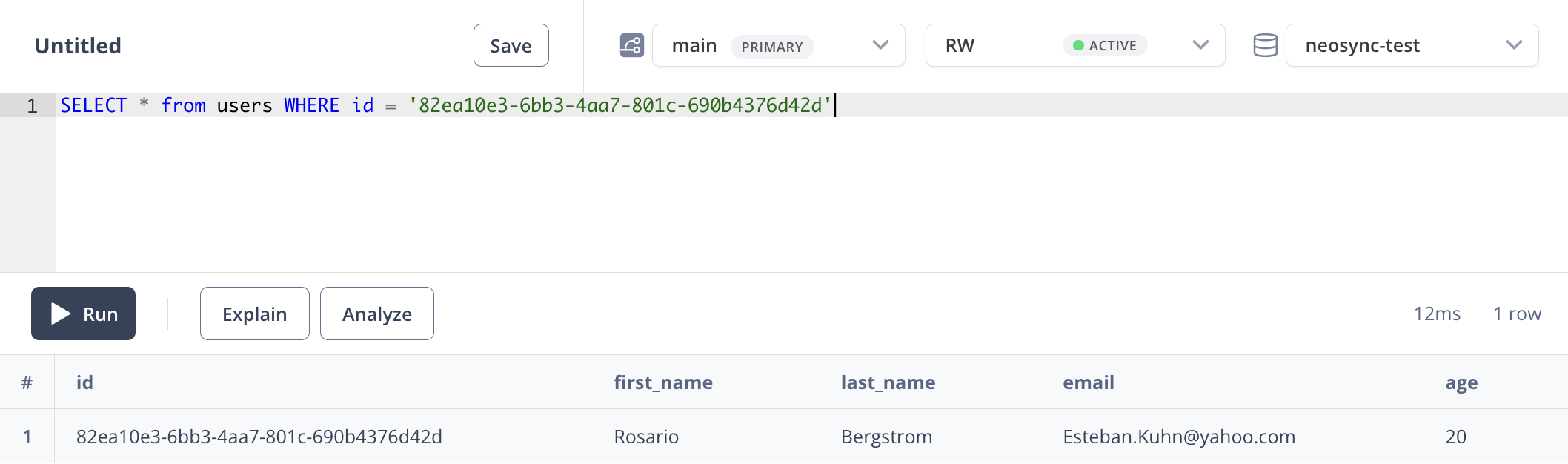This screenshot has width=1568, height=464.
Task: Click into the SQL editor line
Action: (811, 105)
